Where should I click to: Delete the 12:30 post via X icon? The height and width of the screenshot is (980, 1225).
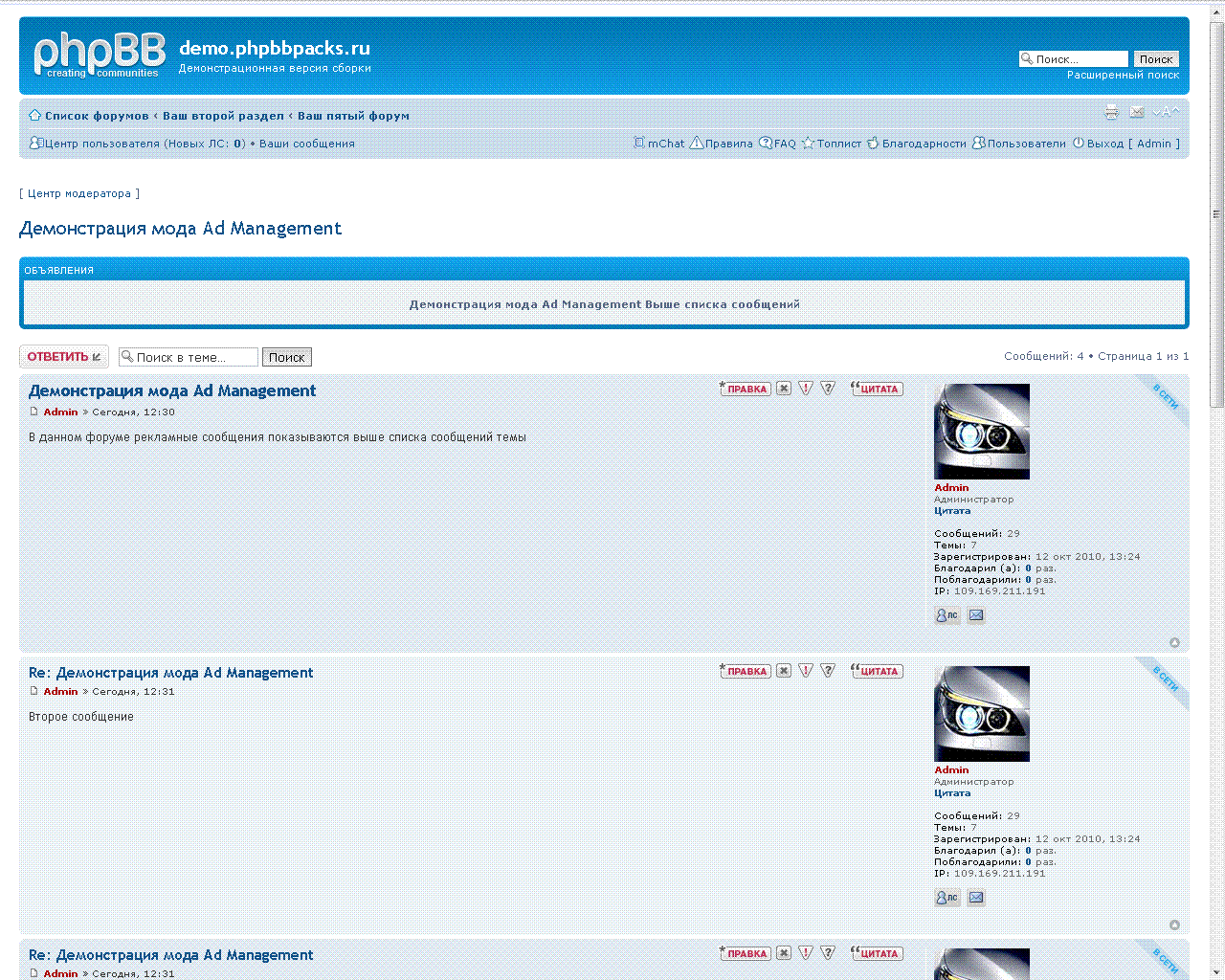784,389
